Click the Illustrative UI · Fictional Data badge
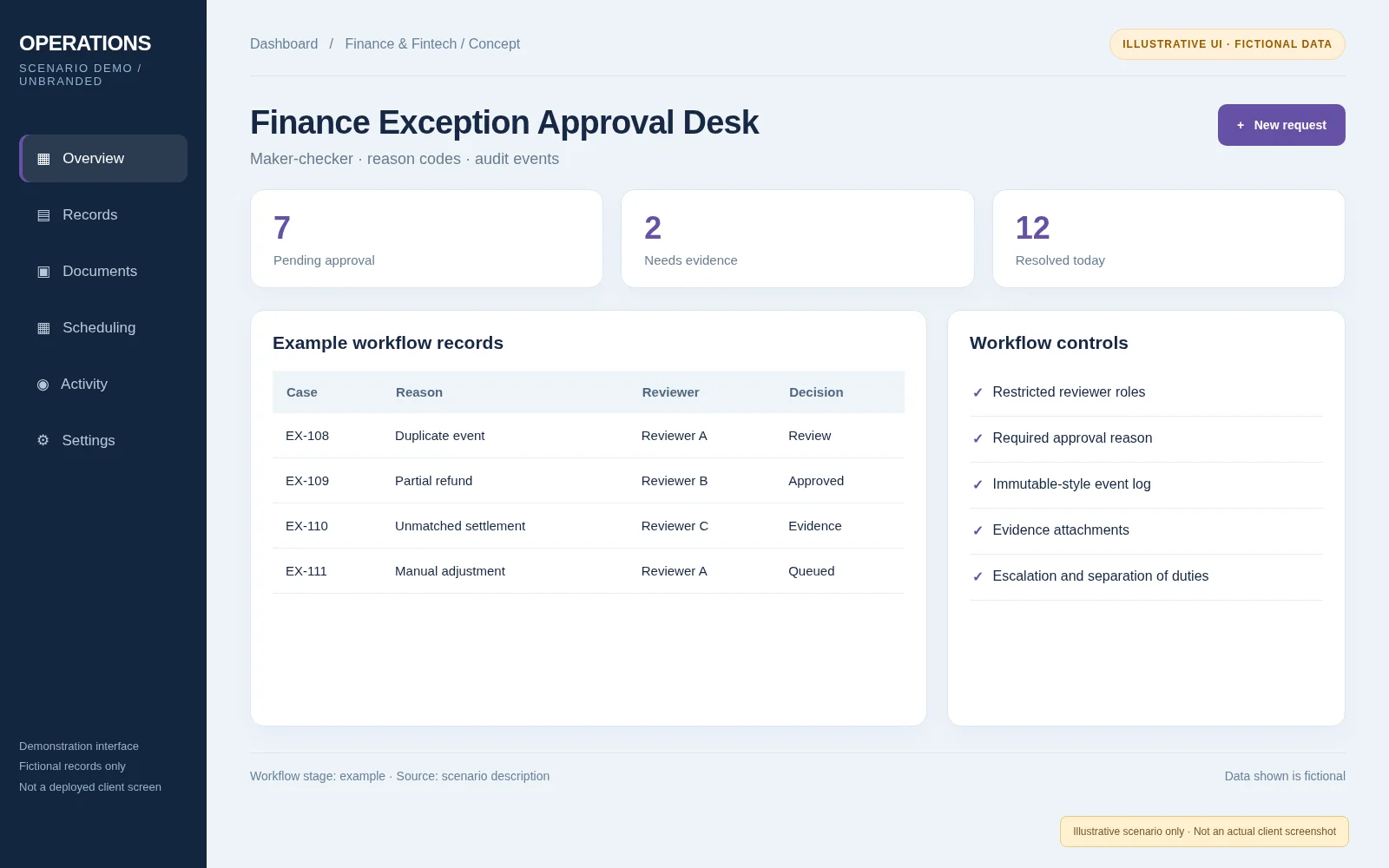 coord(1228,44)
